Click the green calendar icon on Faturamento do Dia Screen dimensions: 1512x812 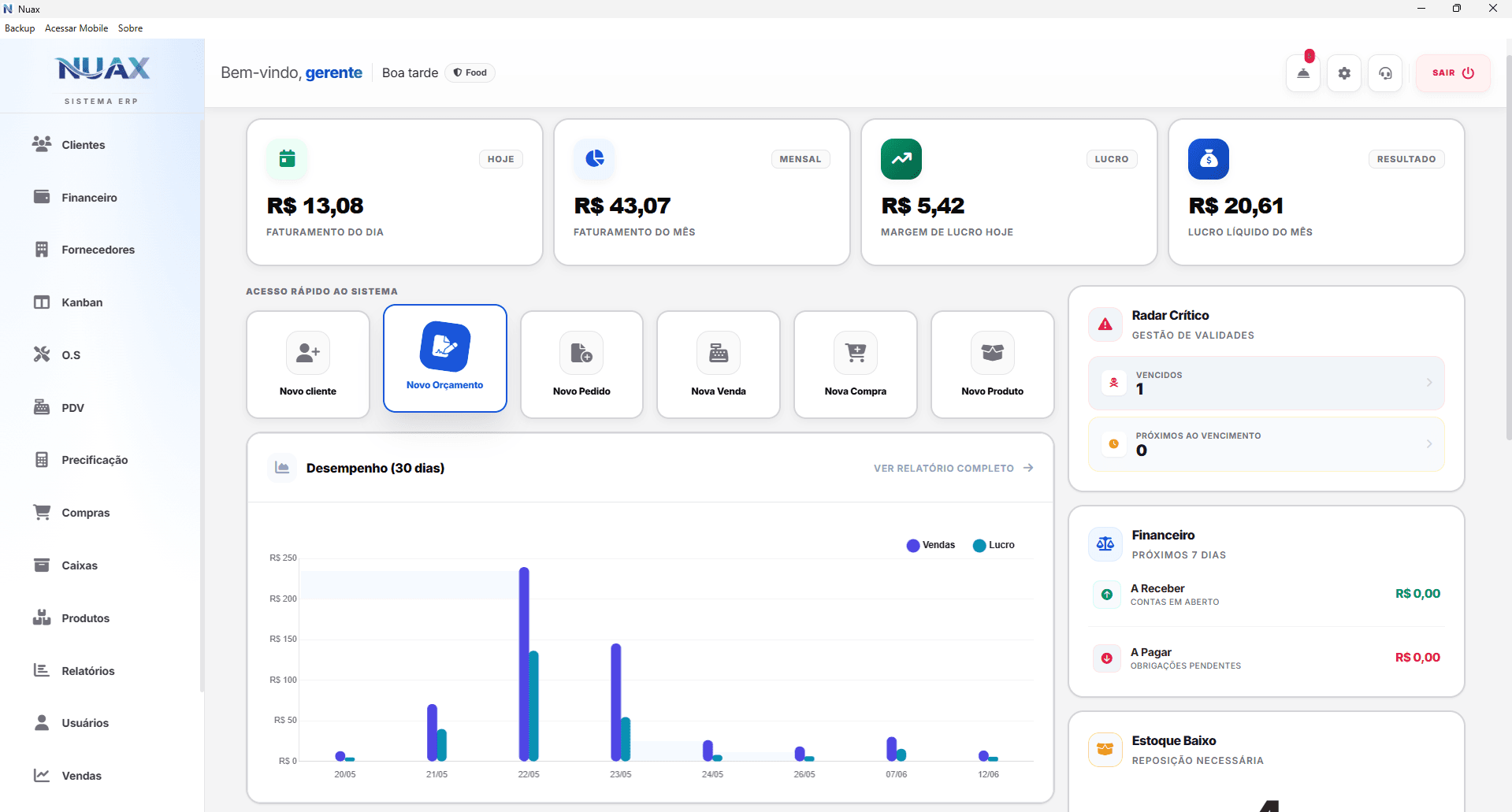[x=287, y=159]
